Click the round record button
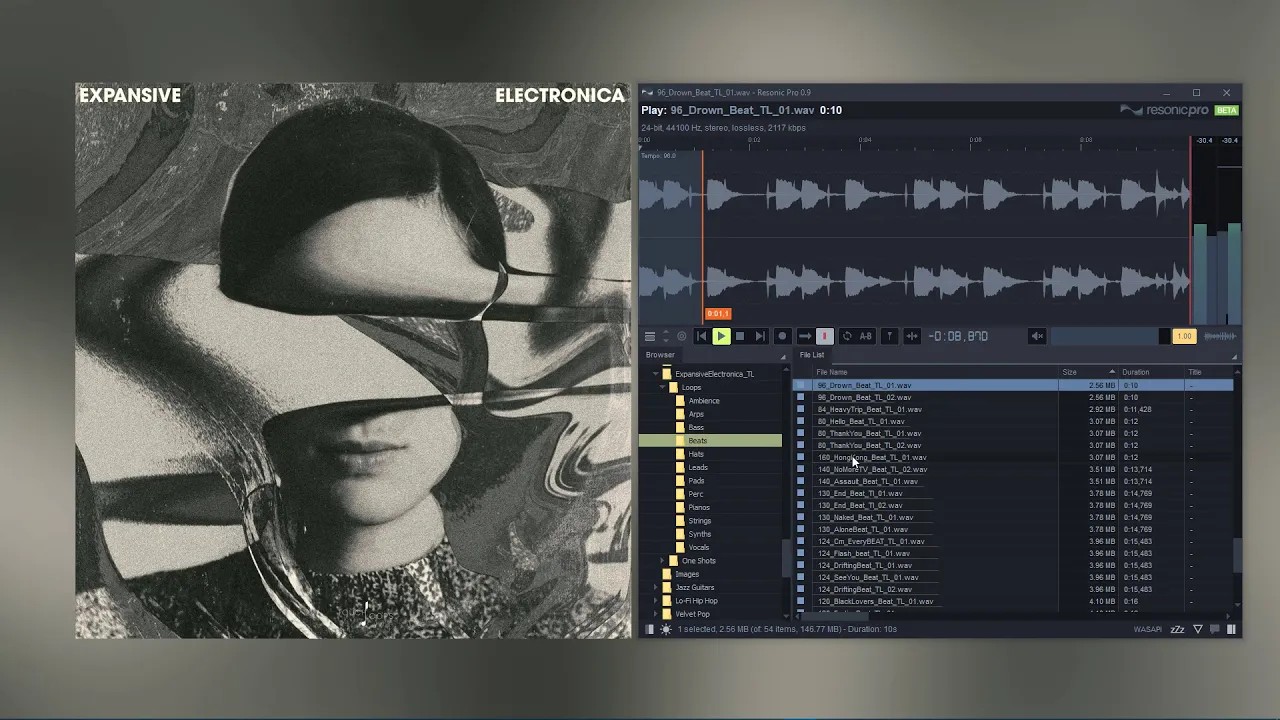This screenshot has height=720, width=1280. (782, 337)
